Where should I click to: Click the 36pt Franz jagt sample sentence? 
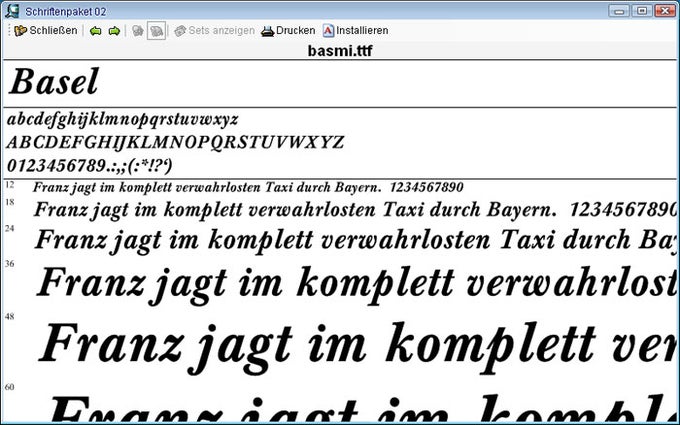[x=356, y=284]
